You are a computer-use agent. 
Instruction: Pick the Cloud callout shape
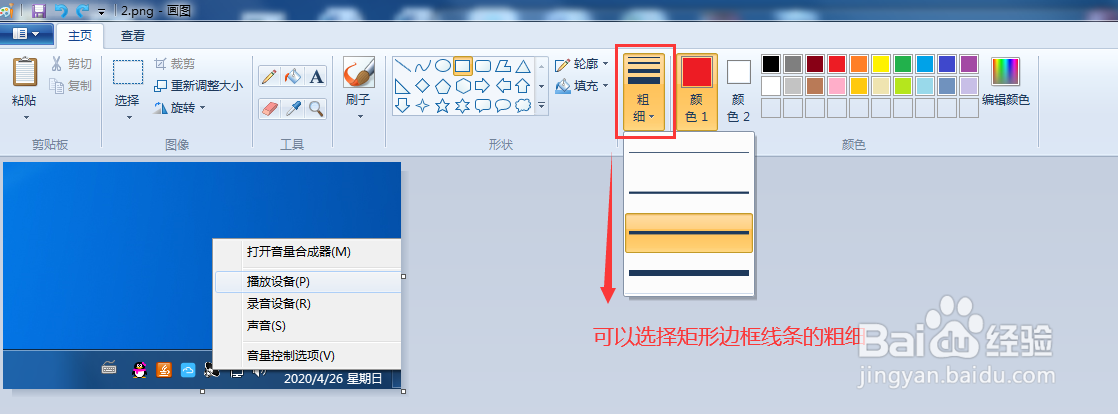point(523,105)
